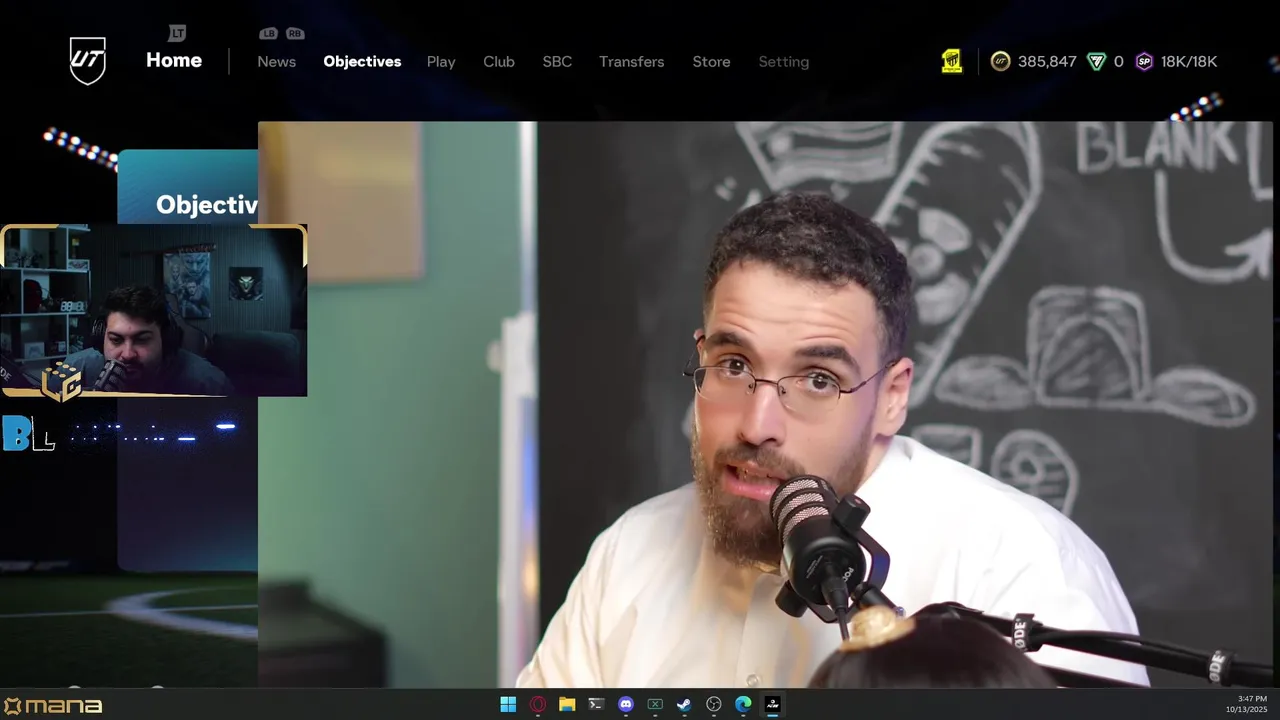This screenshot has height=720, width=1280.
Task: Click the FC points value 0
Action: pos(1118,62)
